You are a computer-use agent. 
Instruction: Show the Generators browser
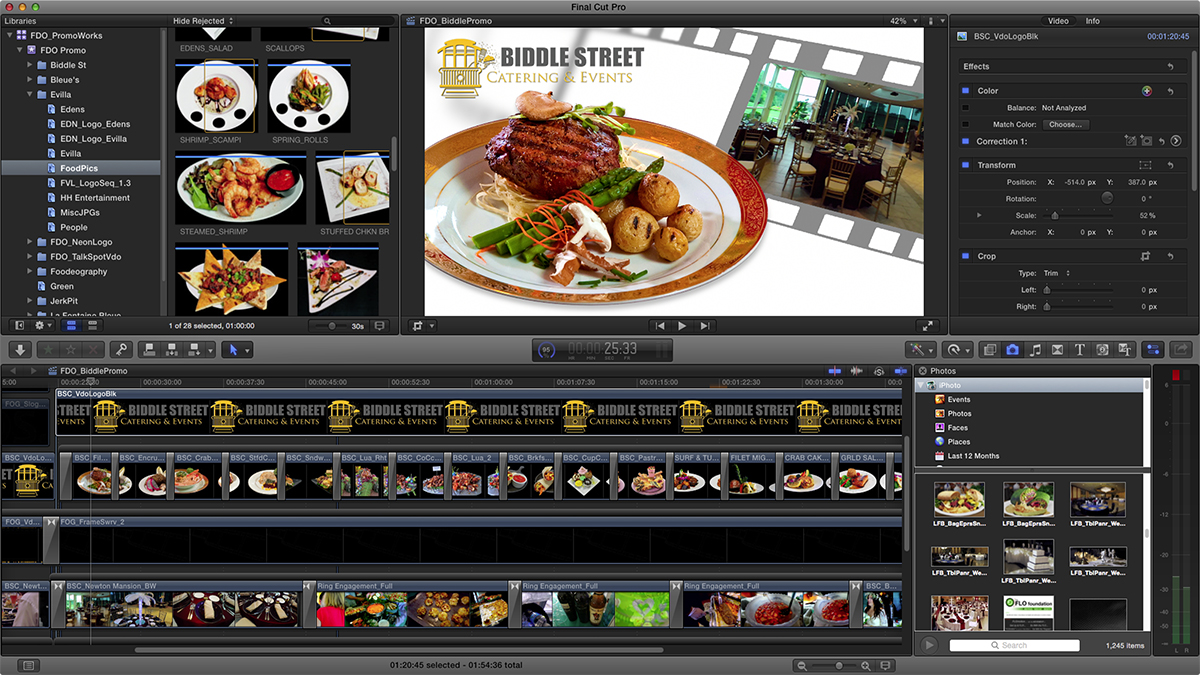1102,349
